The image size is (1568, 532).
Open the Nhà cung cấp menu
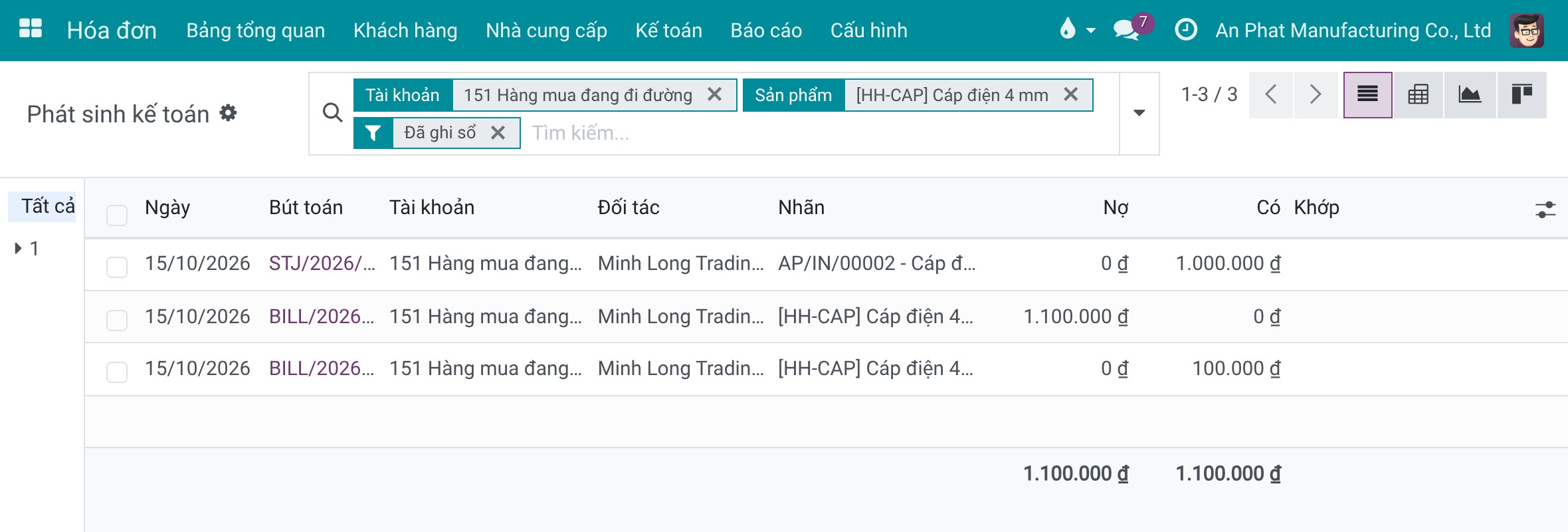click(546, 31)
